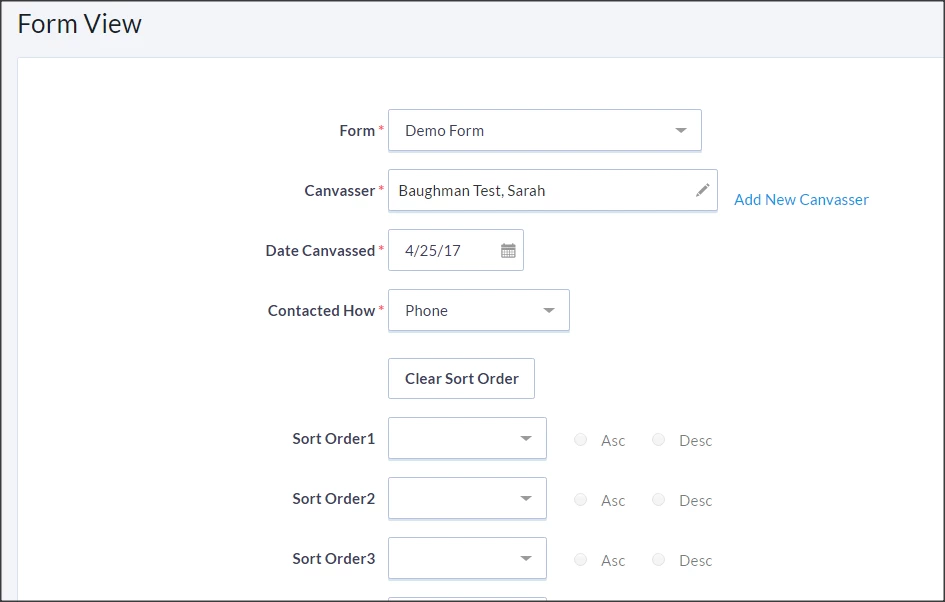Select Desc radio for Sort Order2
The image size is (945, 602).
click(659, 500)
